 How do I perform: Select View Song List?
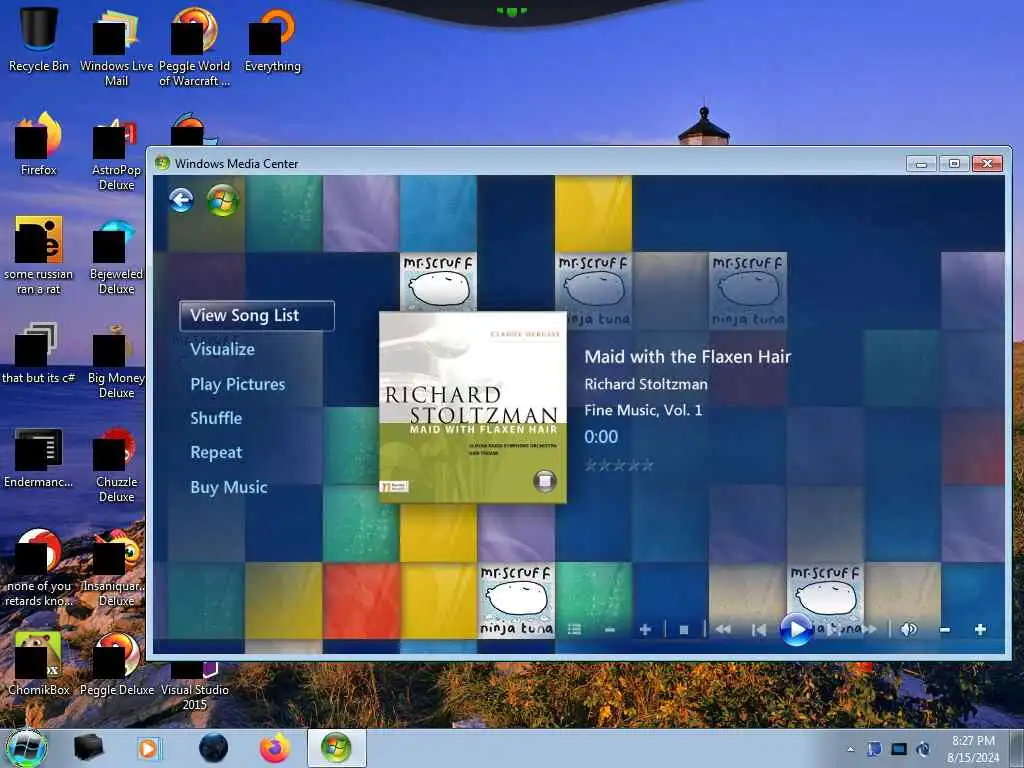point(257,315)
